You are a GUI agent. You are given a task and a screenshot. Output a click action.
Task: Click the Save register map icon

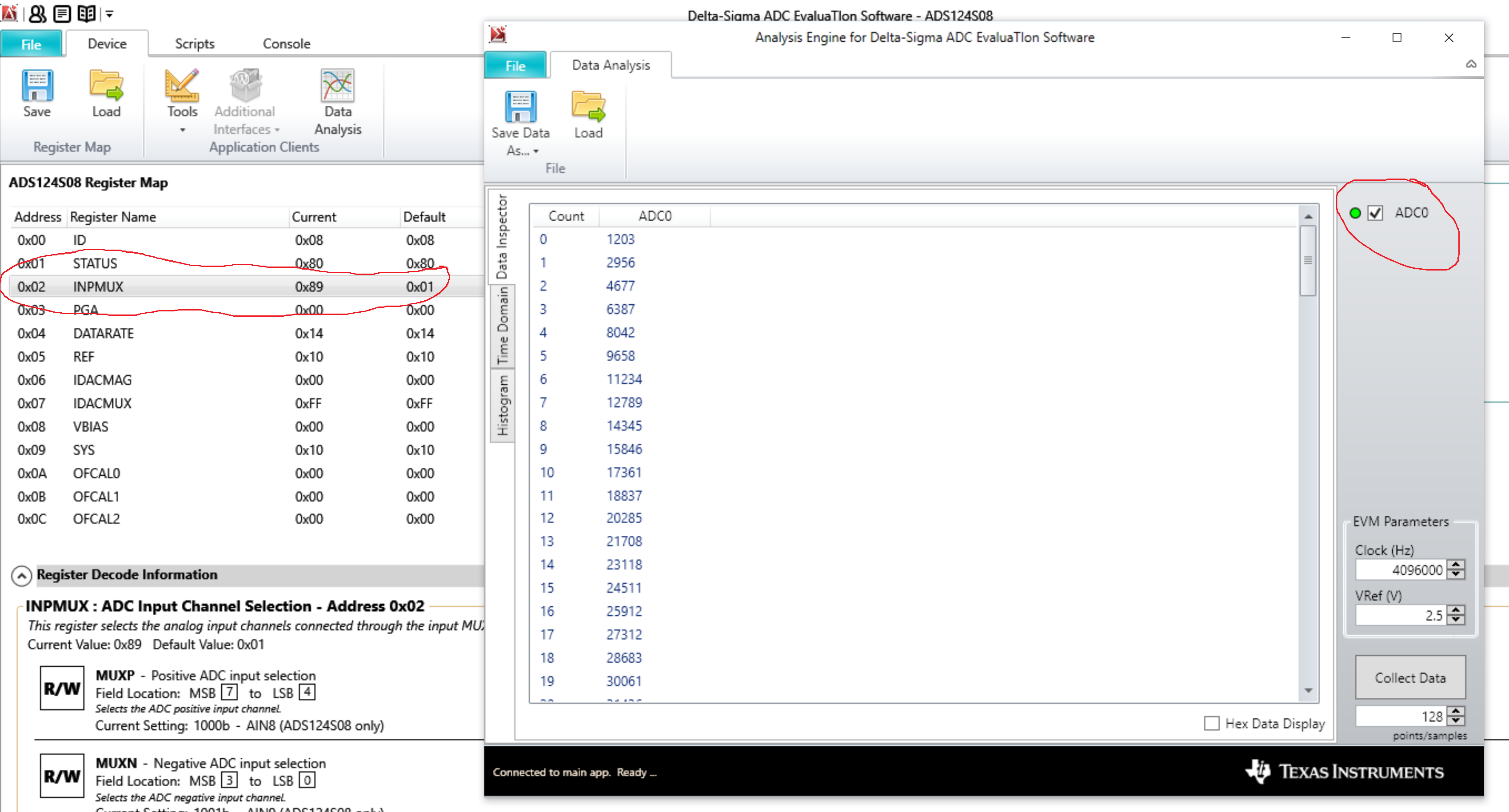pos(37,86)
